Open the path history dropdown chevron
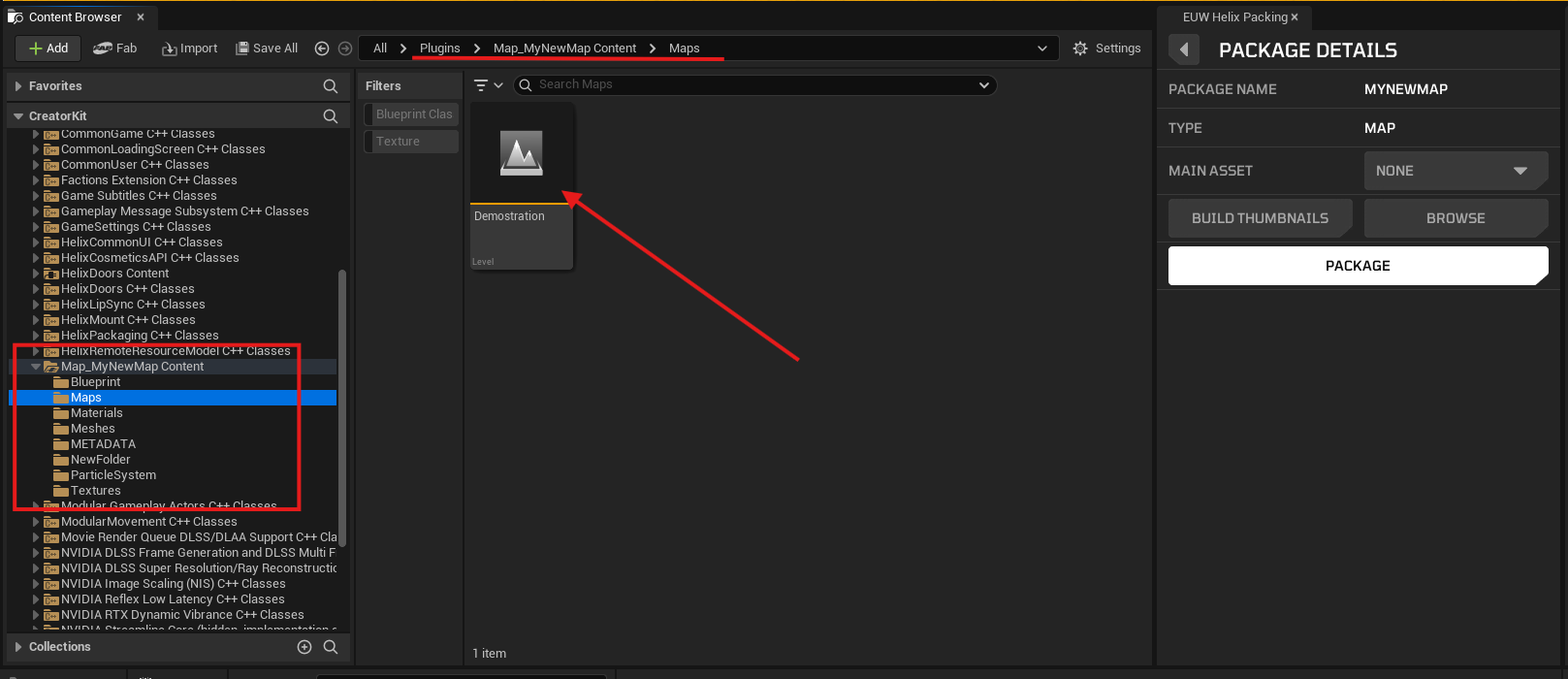 click(1042, 48)
